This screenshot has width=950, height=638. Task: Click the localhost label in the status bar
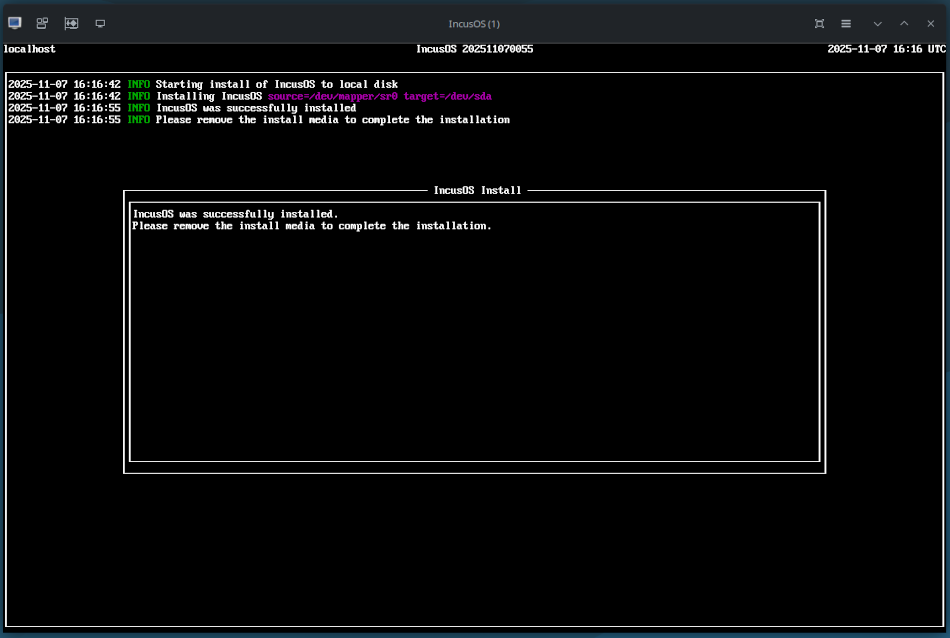(x=29, y=49)
